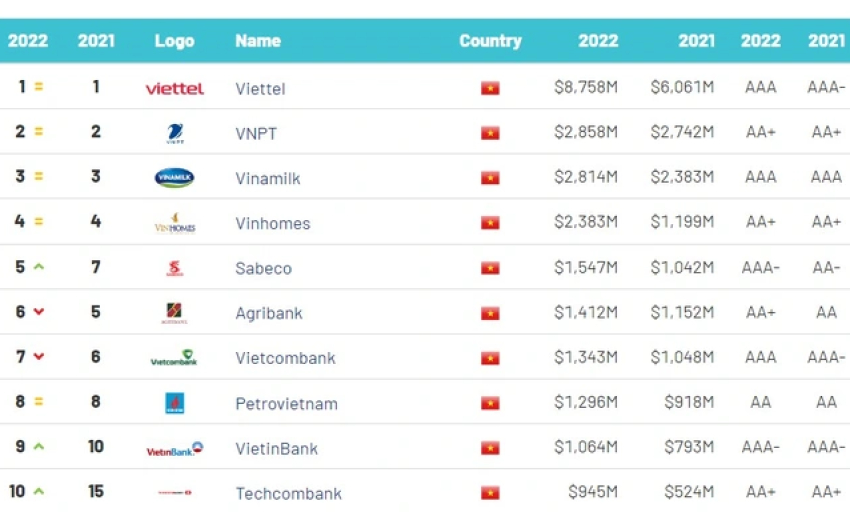Image resolution: width=850 pixels, height=512 pixels.
Task: Click the Petrovietnam blue logo
Action: pyautogui.click(x=175, y=403)
